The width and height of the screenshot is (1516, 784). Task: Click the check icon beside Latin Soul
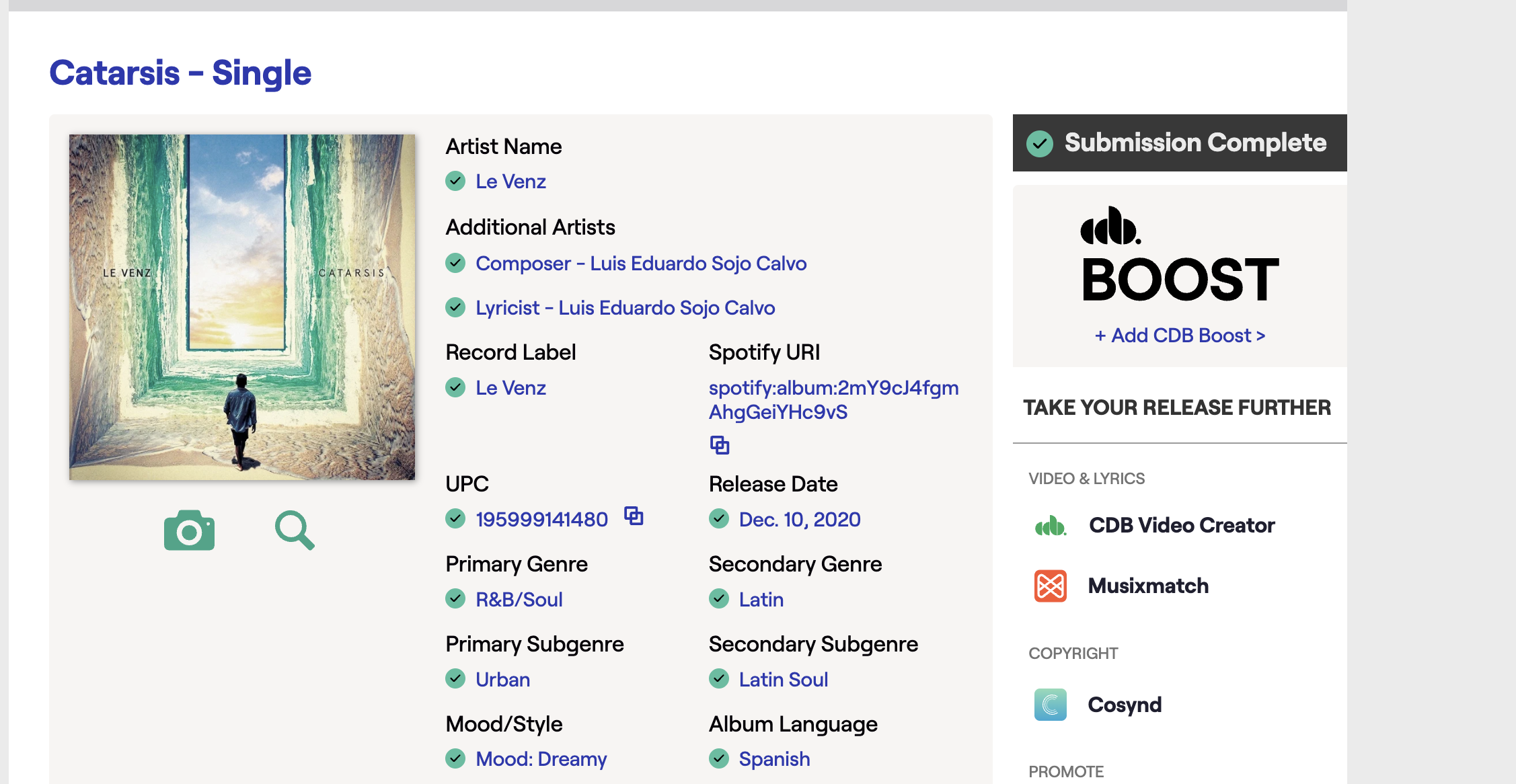pyautogui.click(x=719, y=678)
